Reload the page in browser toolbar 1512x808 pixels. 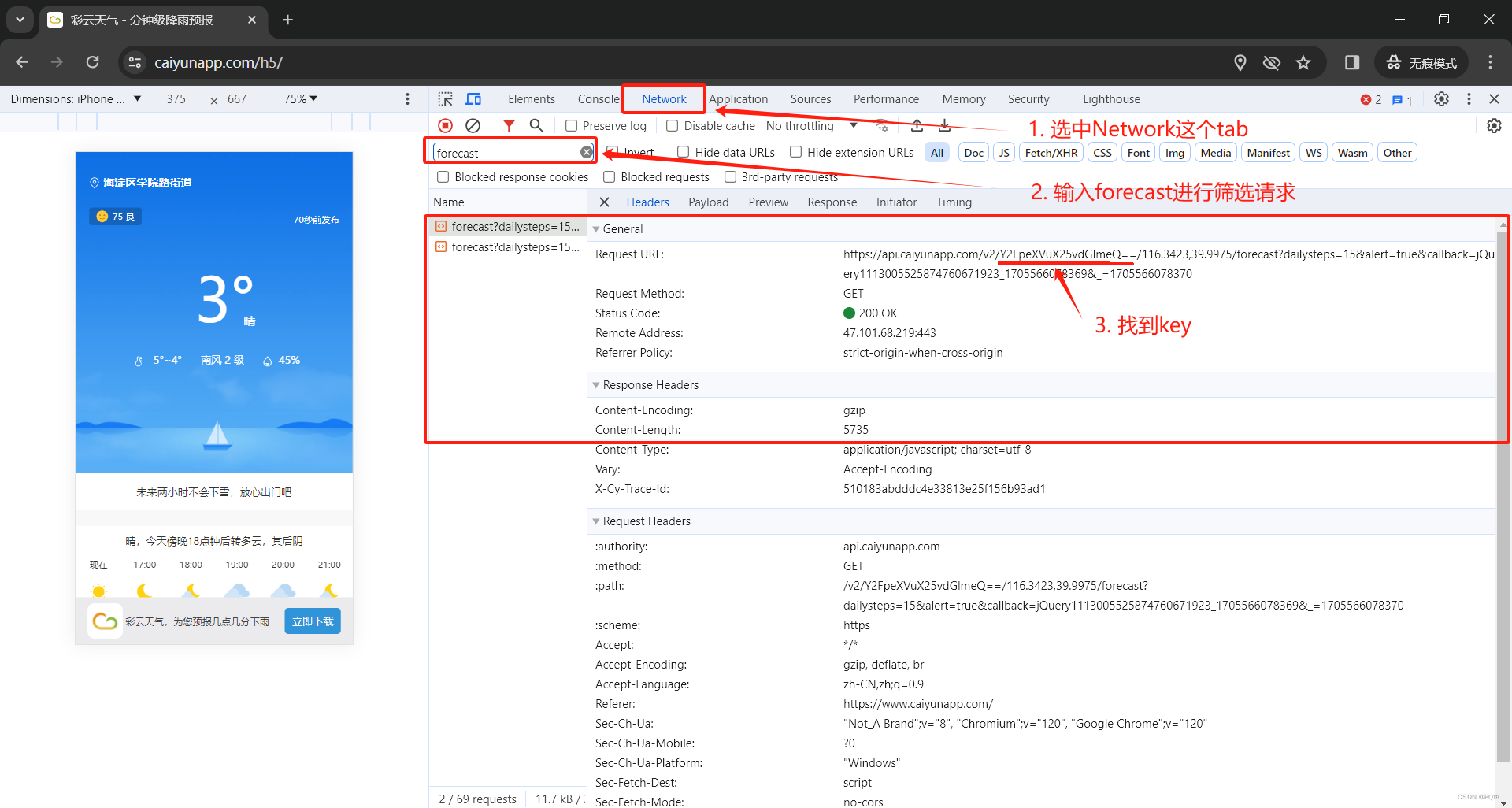coord(93,62)
